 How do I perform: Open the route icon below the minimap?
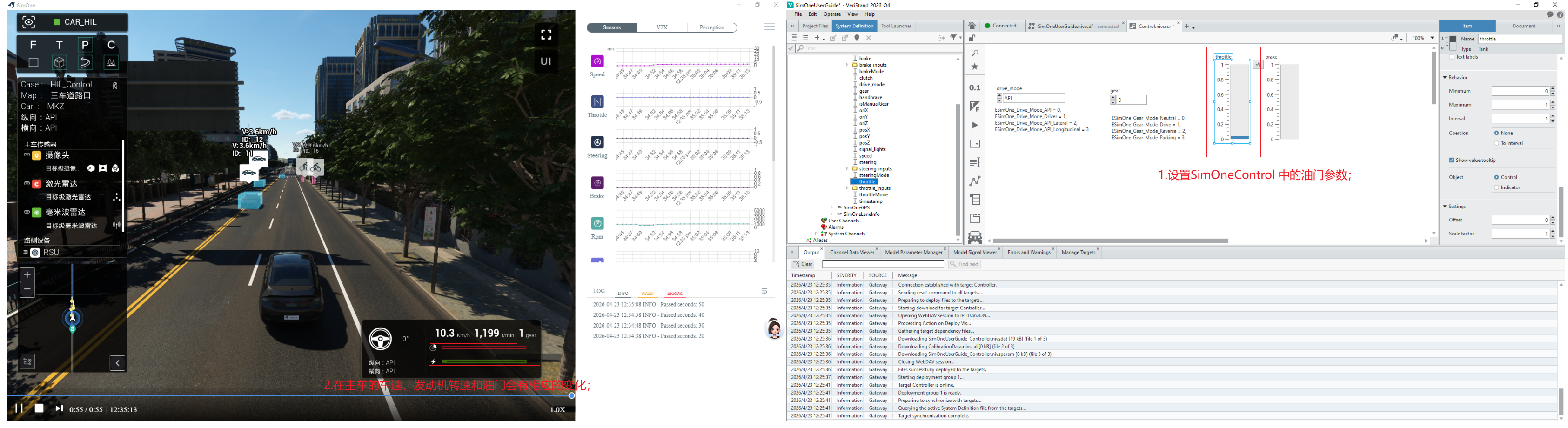[x=27, y=361]
